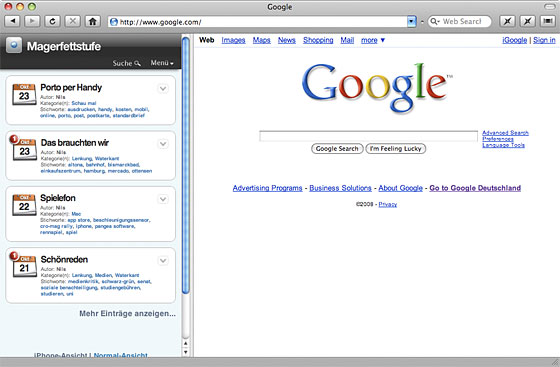Image resolution: width=560 pixels, height=367 pixels.
Task: Open the Mail link on Google
Action: pos(347,40)
